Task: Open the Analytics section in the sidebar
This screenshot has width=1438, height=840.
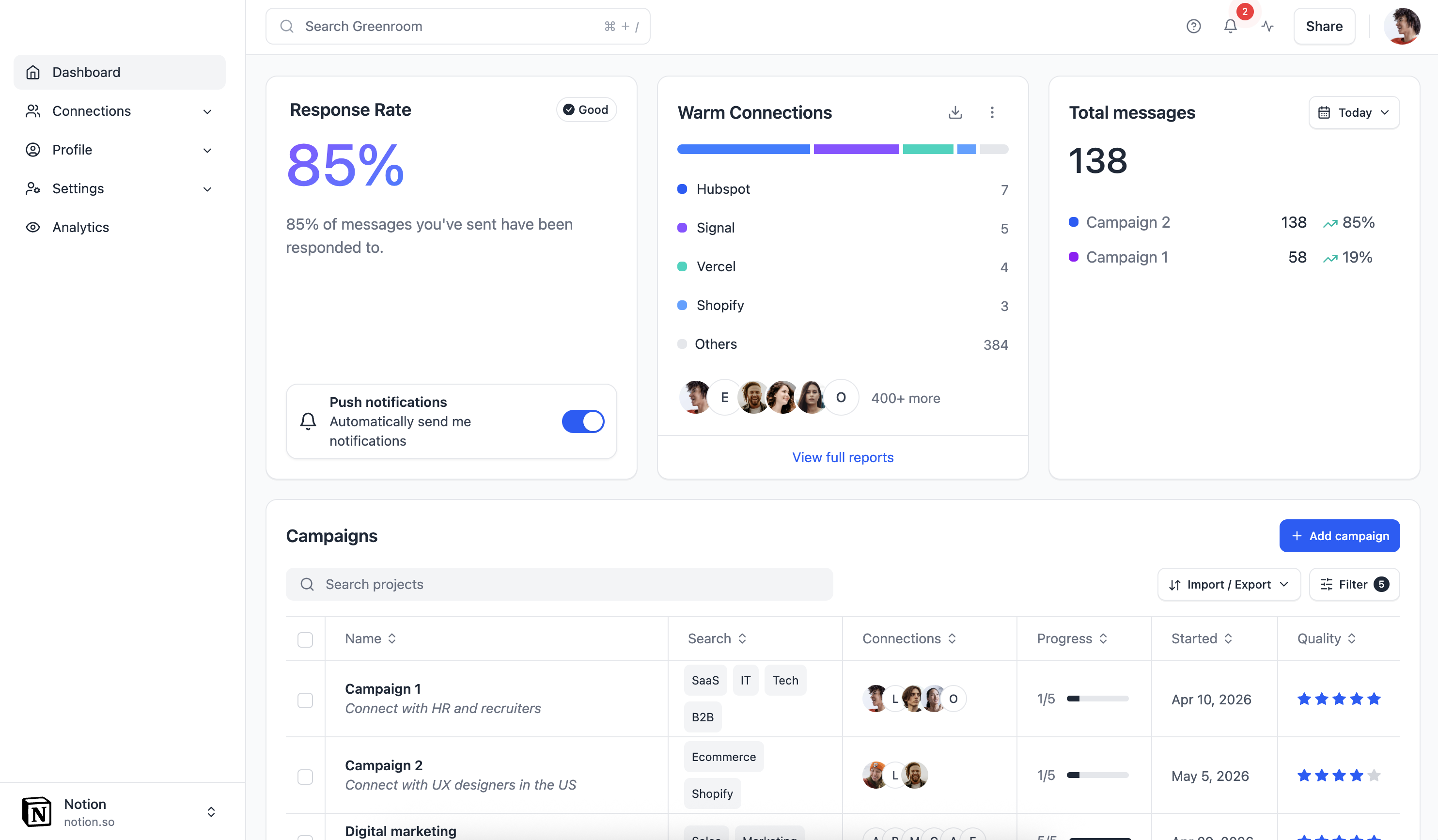Action: pyautogui.click(x=80, y=227)
